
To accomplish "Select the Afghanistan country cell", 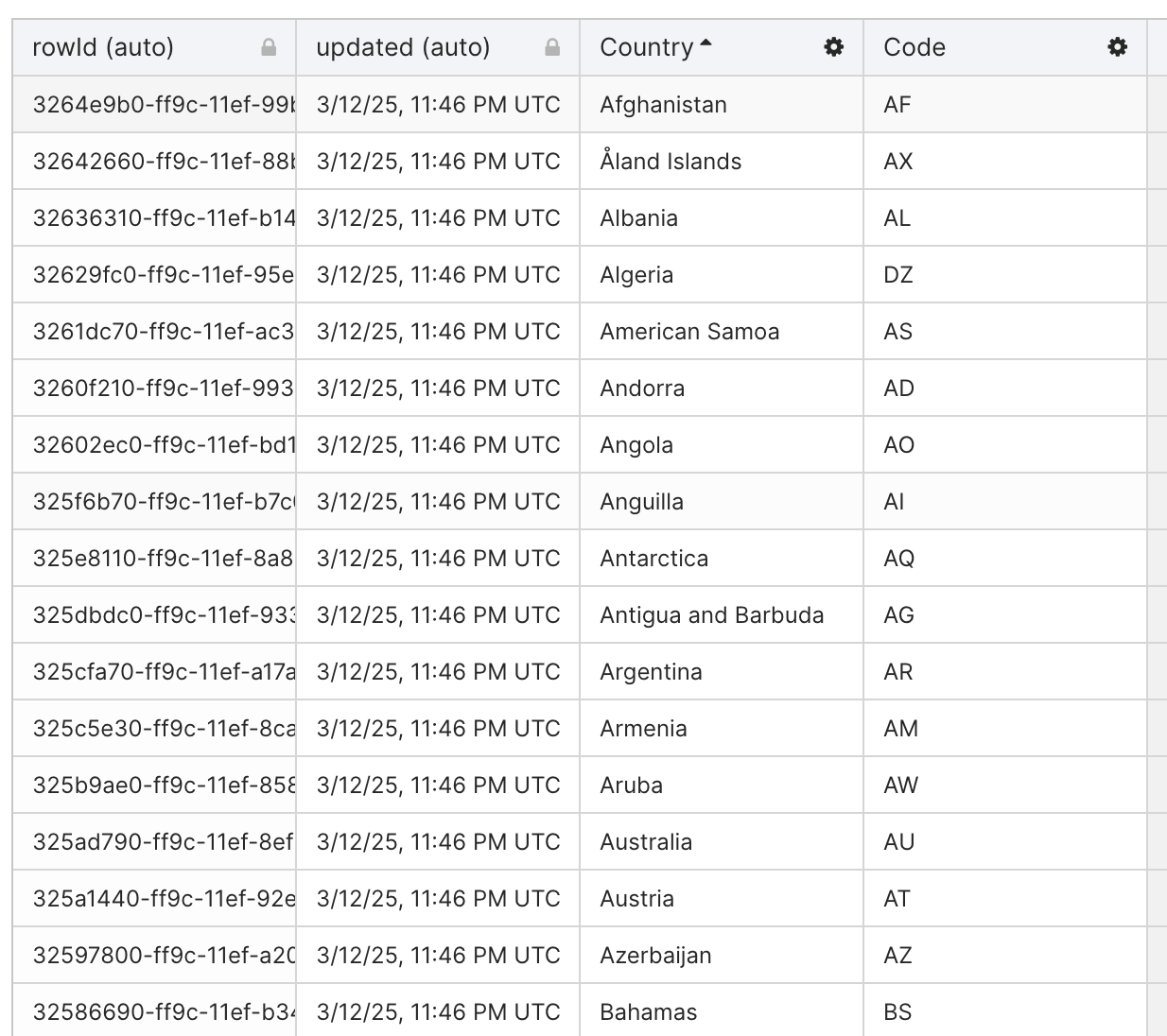I will [663, 105].
